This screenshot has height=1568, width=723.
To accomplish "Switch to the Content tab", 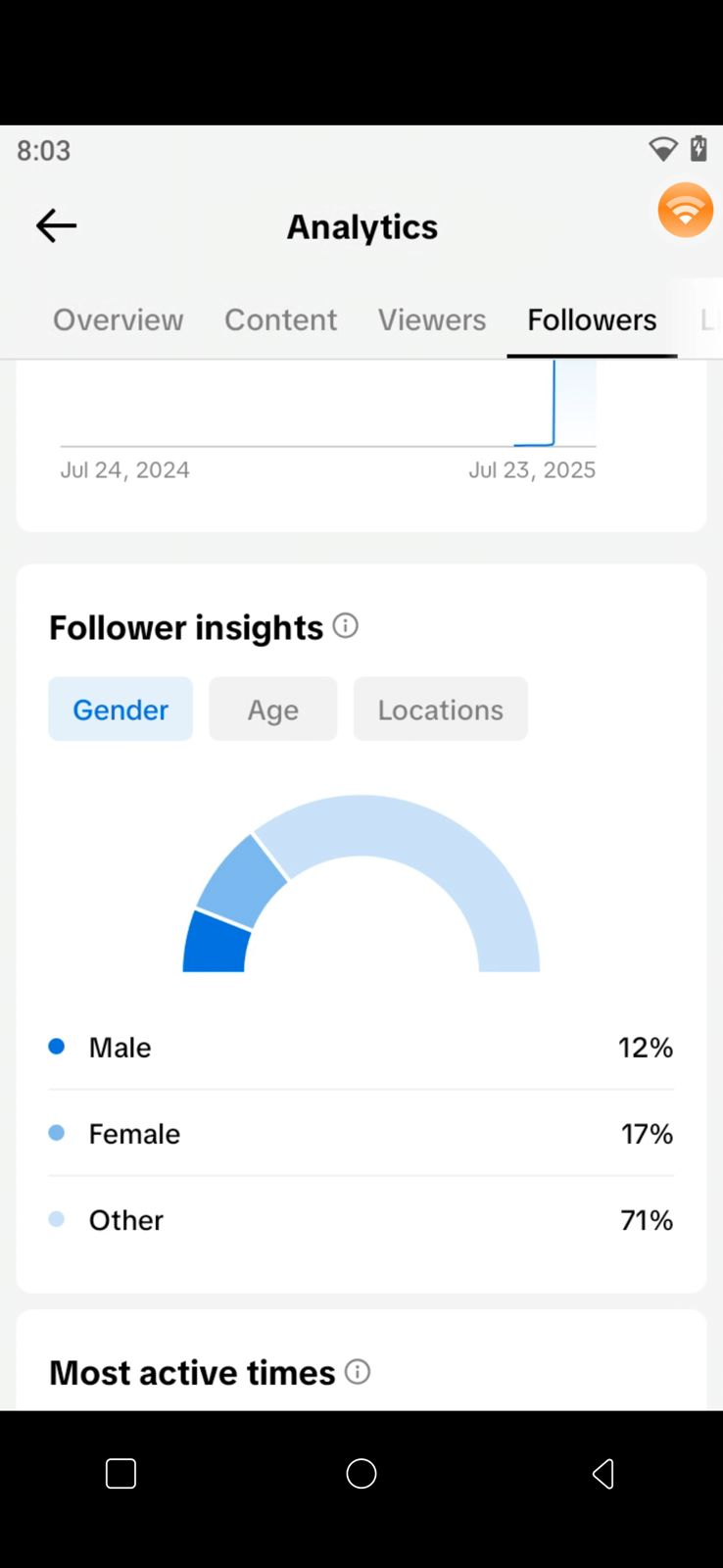I will 281,319.
